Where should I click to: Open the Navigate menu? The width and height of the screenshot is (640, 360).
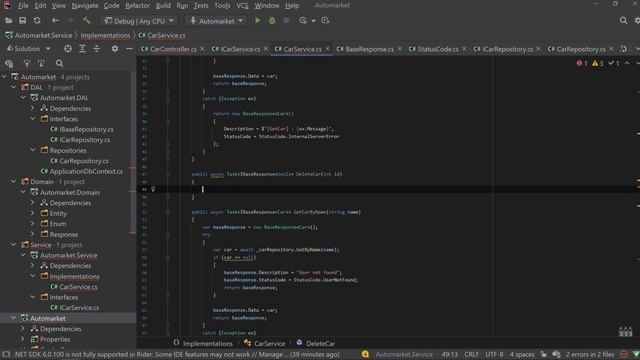click(85, 6)
